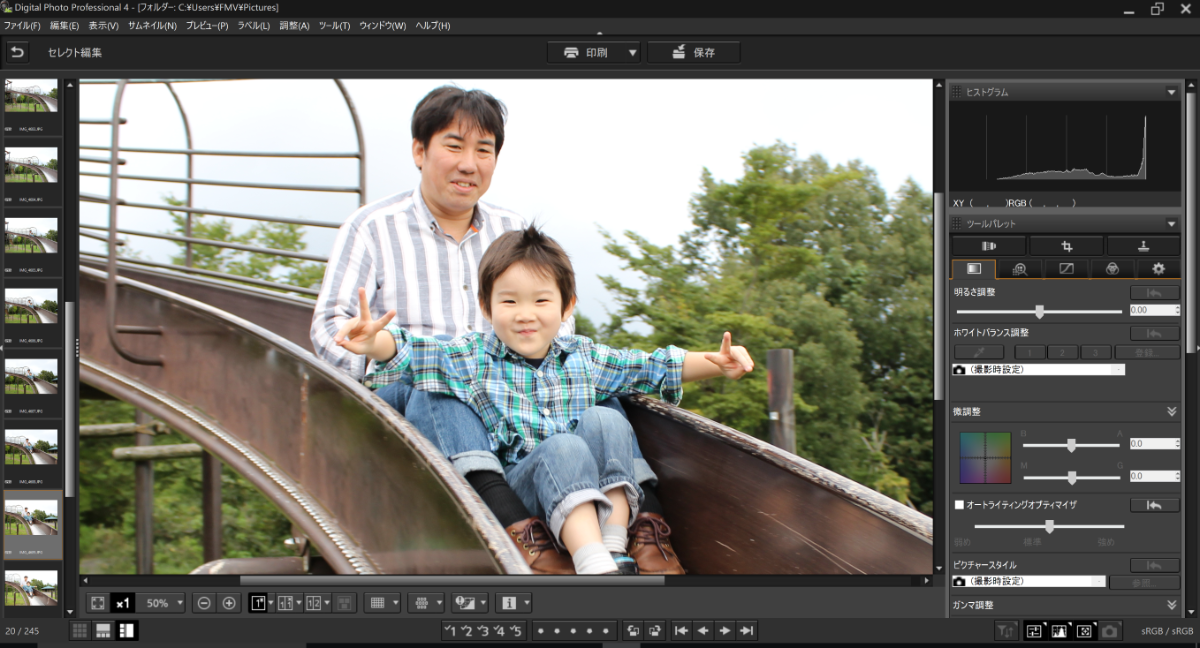Click the zoom out minus icon
The width and height of the screenshot is (1200, 648).
(x=204, y=603)
